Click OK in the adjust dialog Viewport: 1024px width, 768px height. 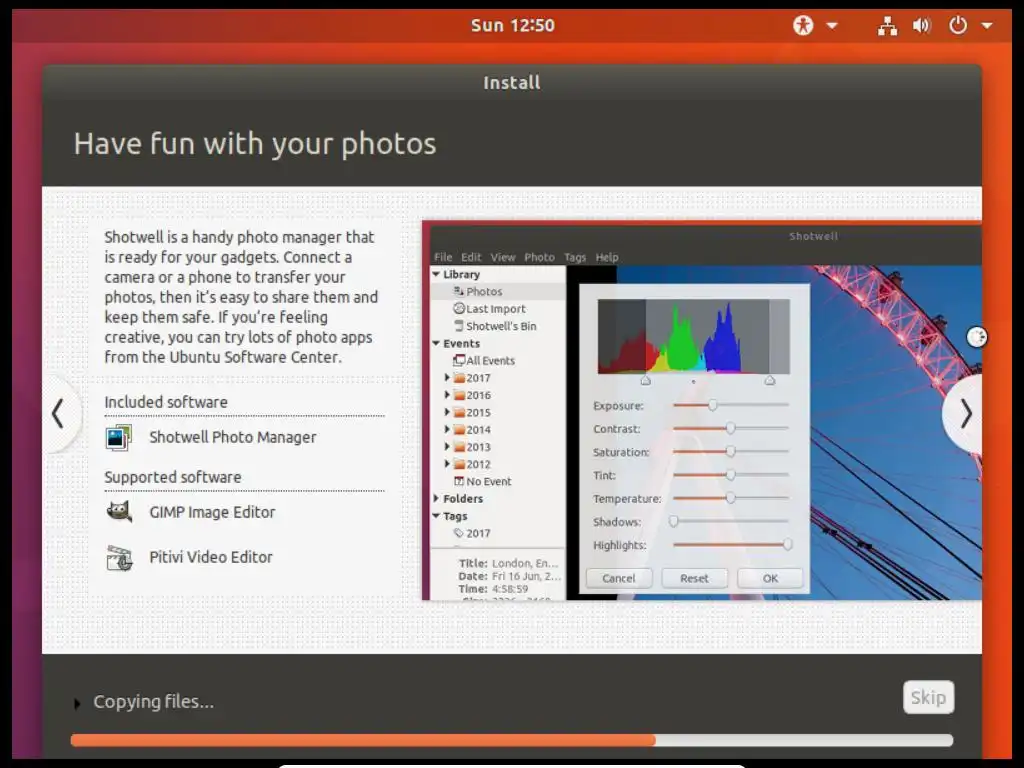(x=770, y=578)
